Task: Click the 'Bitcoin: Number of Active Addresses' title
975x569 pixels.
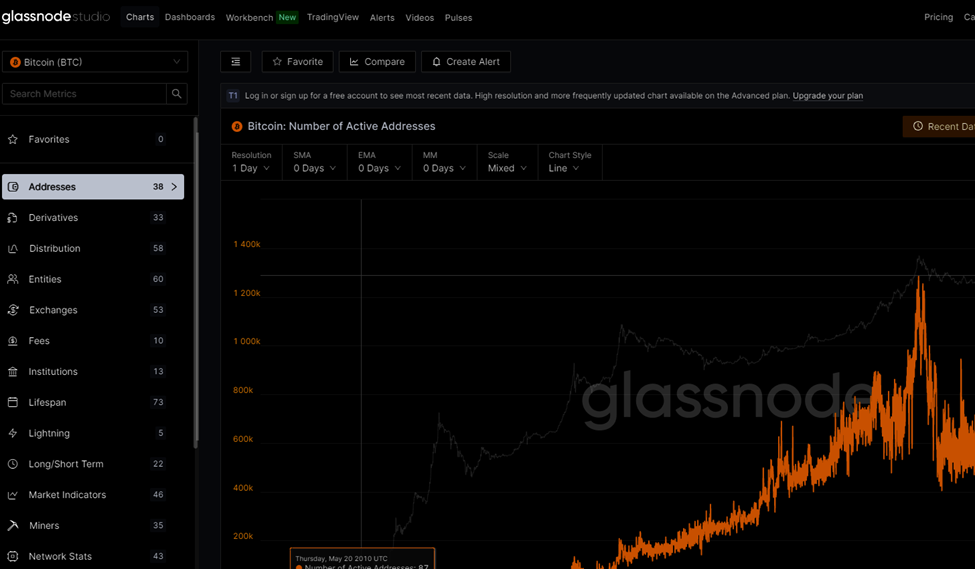Action: [x=341, y=126]
